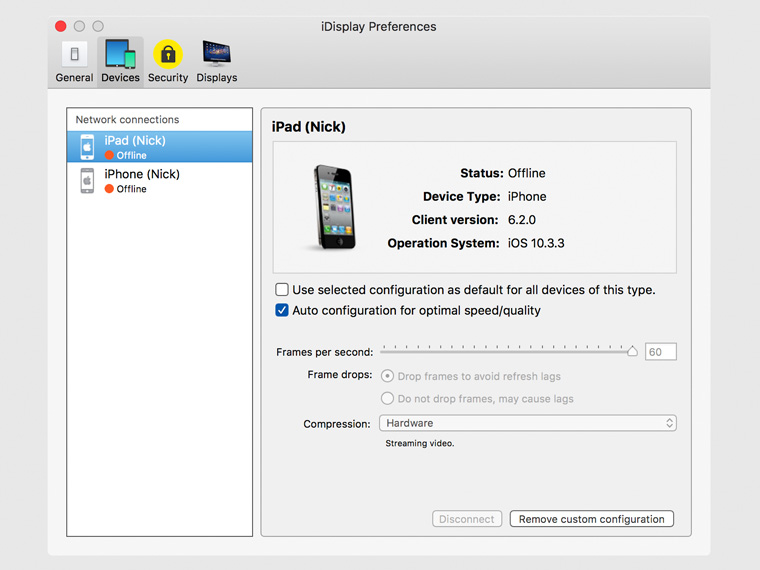Screen dimensions: 760x570
Task: Click Remove custom configuration button
Action: point(591,519)
